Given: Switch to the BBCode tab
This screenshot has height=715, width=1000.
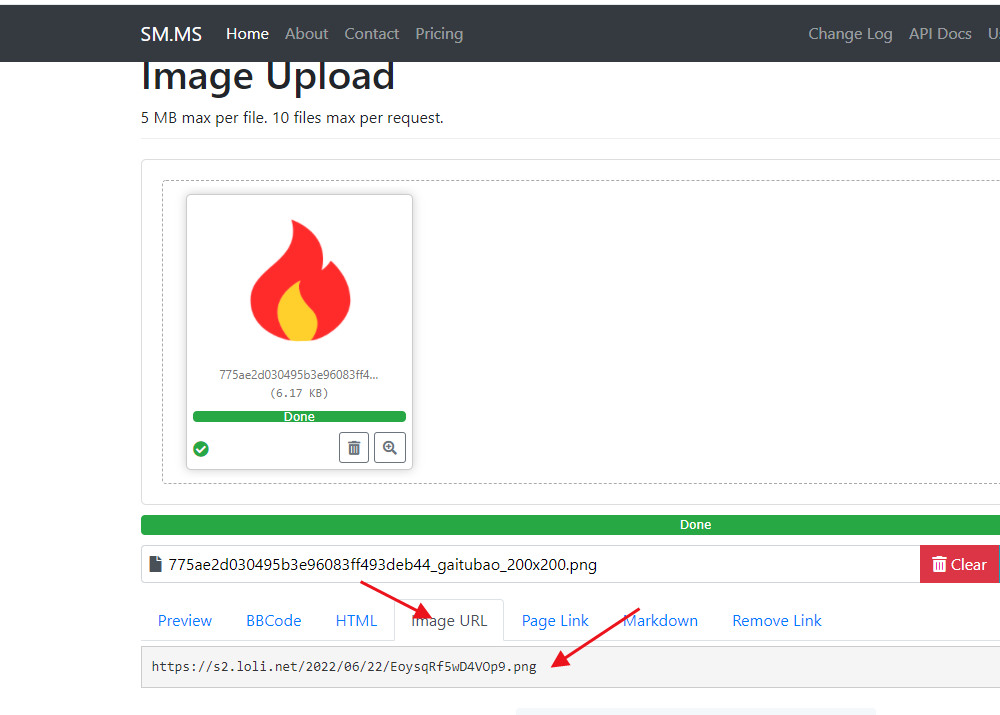Looking at the screenshot, I should [x=274, y=621].
